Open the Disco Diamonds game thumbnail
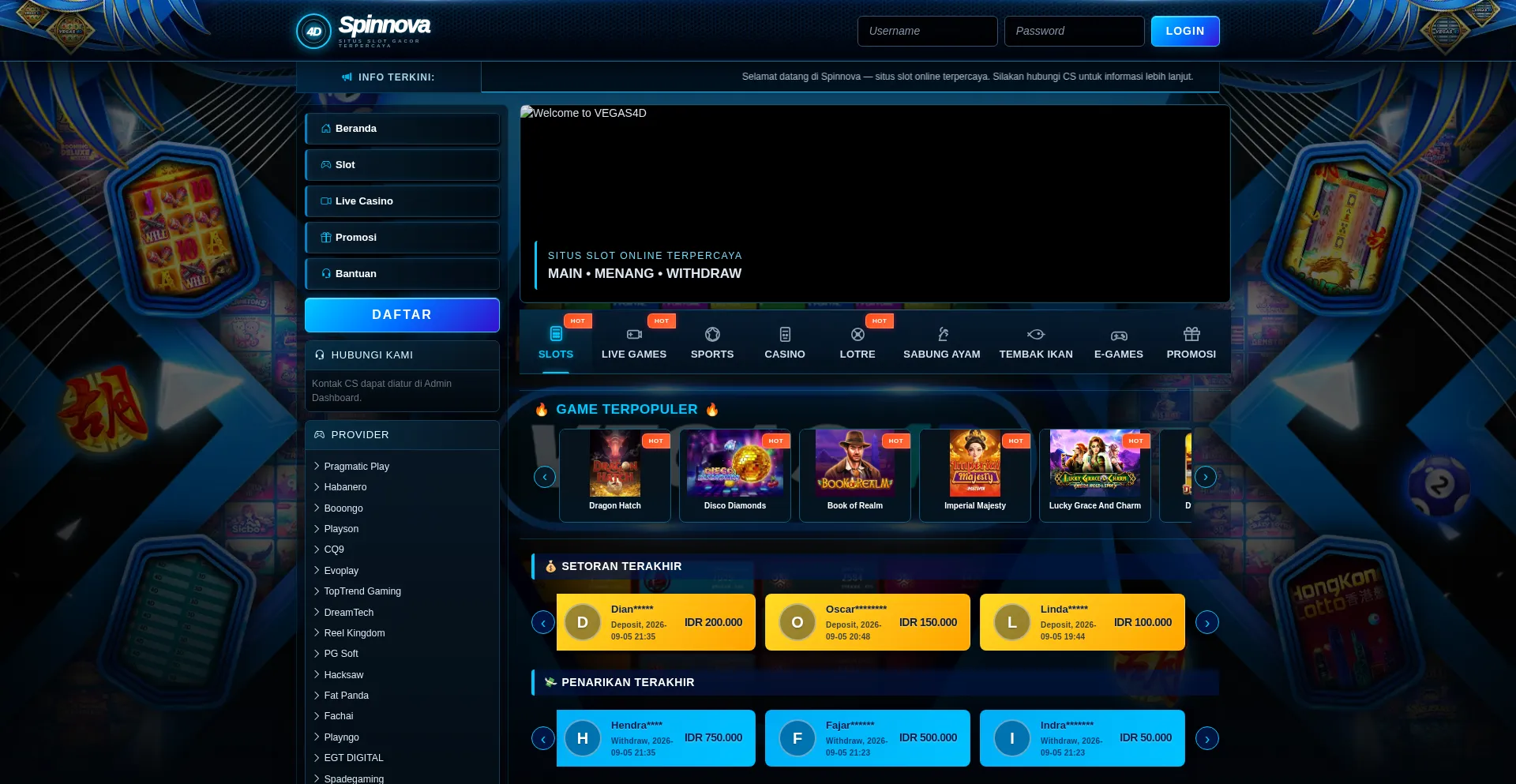The image size is (1516, 784). point(735,464)
